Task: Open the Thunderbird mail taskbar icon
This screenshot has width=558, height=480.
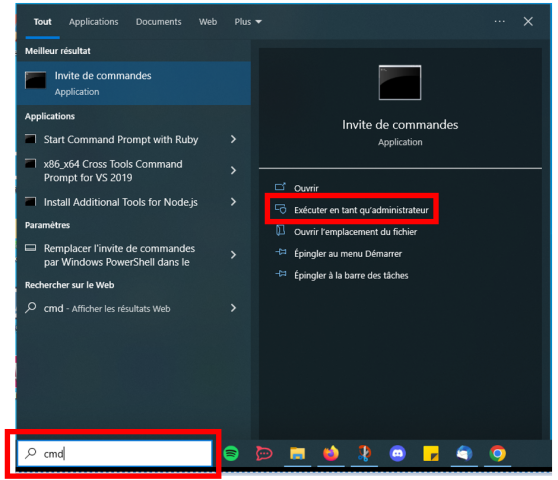Action: click(x=464, y=453)
